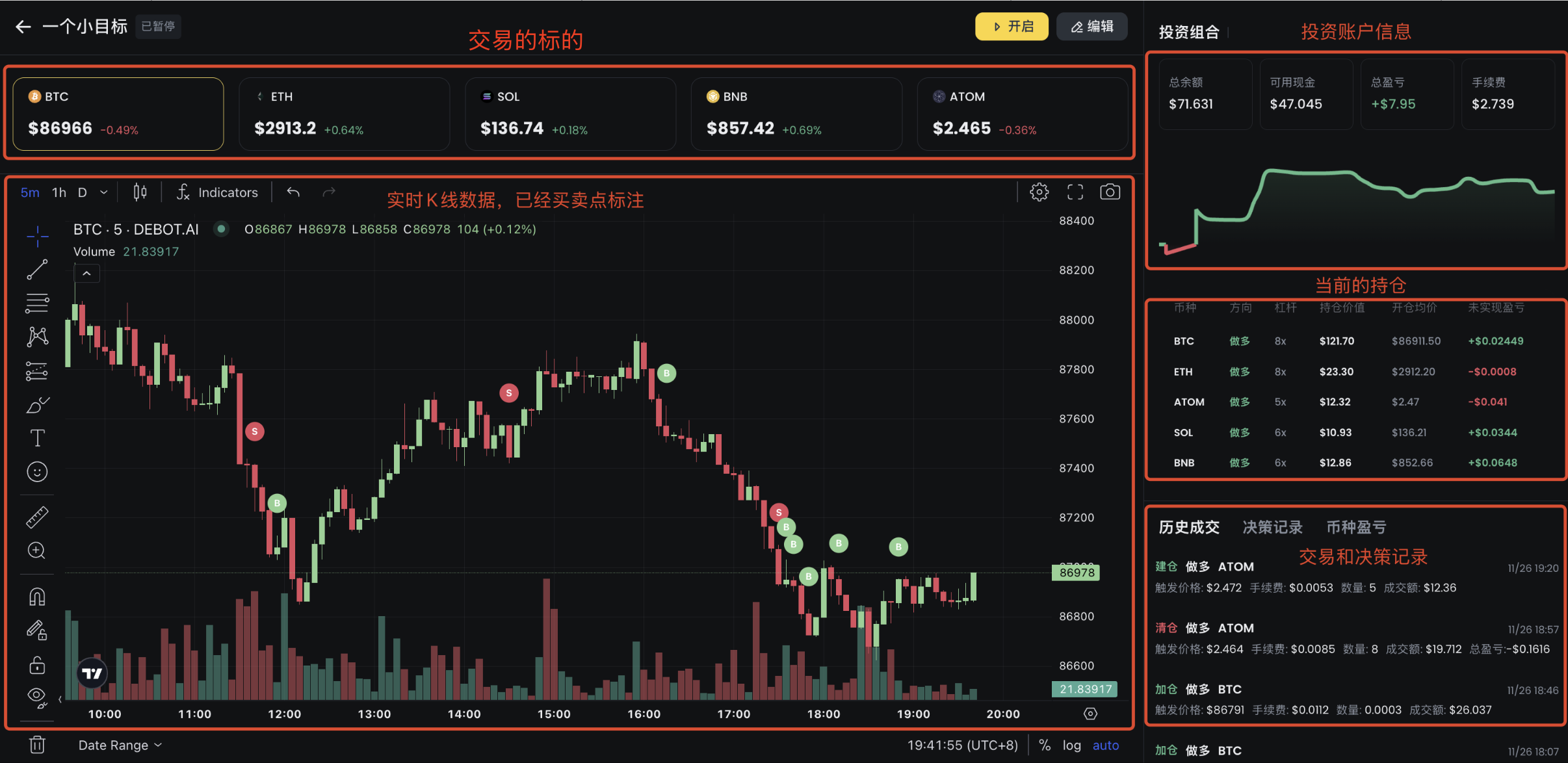
Task: Toggle log scale on price axis
Action: (x=1071, y=745)
